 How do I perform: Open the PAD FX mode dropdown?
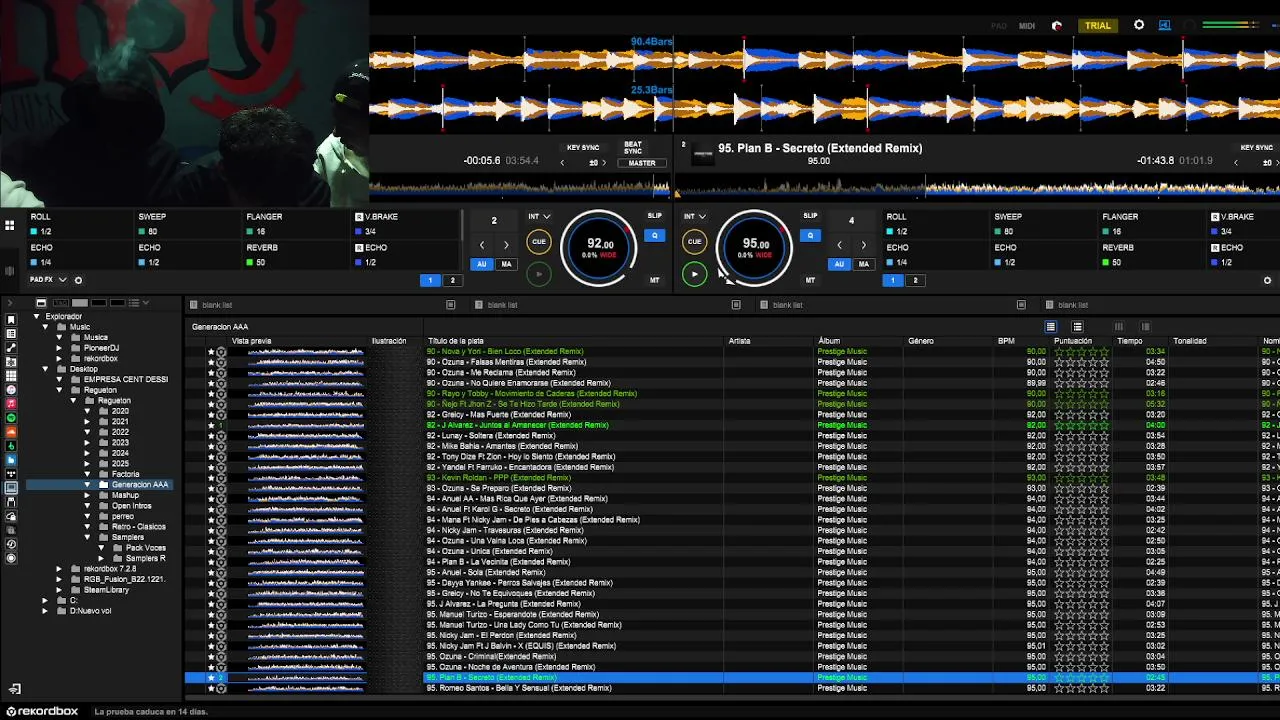pos(48,280)
